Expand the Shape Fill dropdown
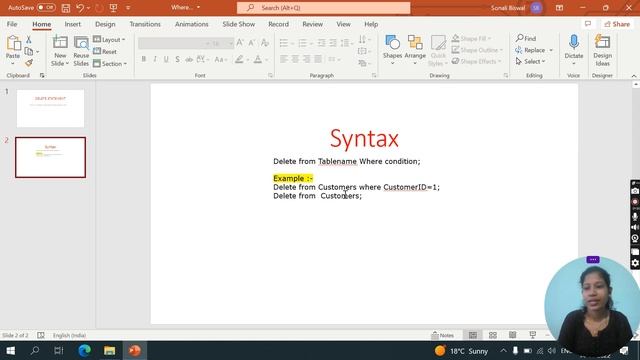This screenshot has width=640, height=360. pyautogui.click(x=489, y=38)
